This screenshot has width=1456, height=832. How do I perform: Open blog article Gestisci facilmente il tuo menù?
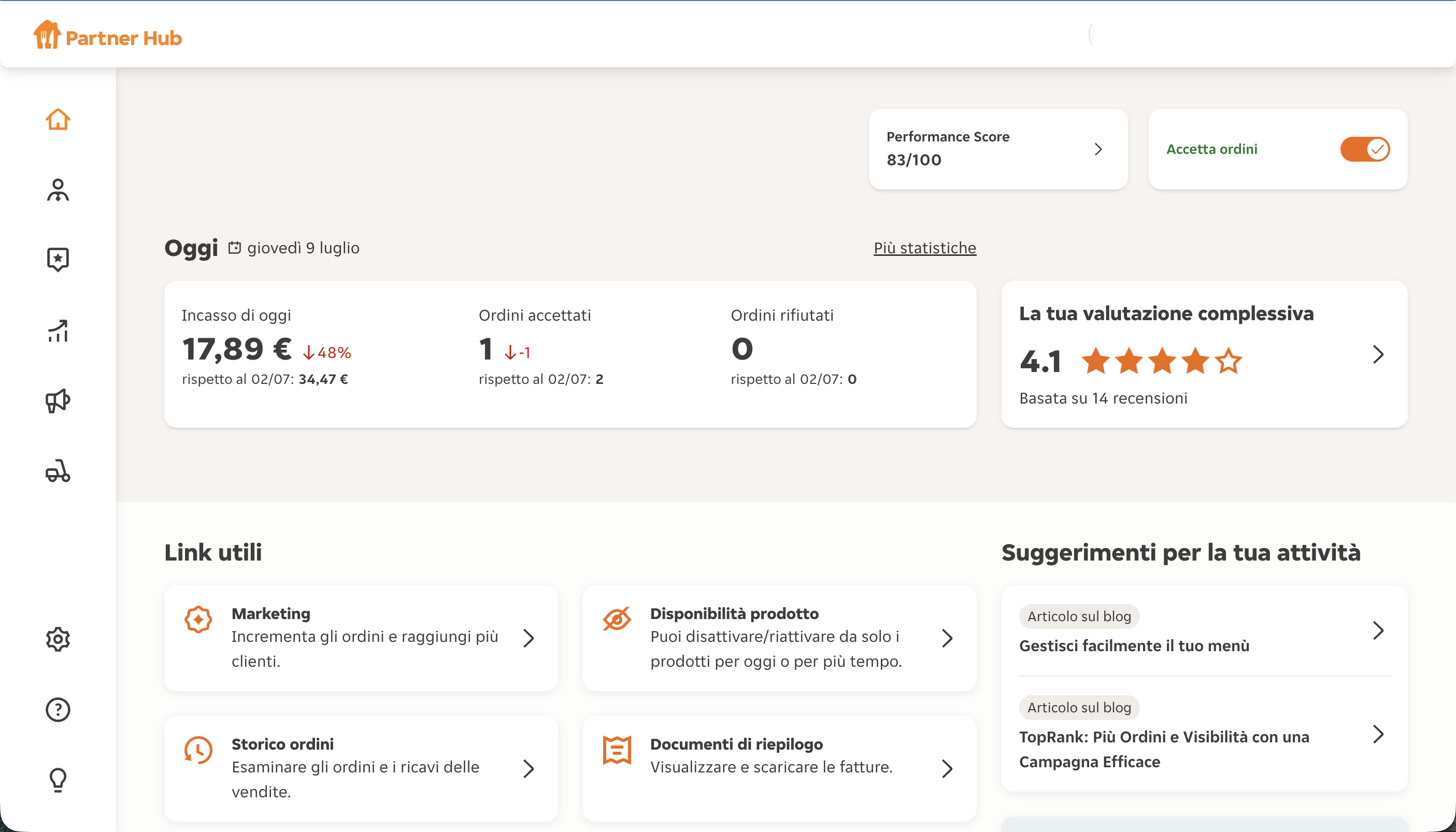pos(1204,631)
